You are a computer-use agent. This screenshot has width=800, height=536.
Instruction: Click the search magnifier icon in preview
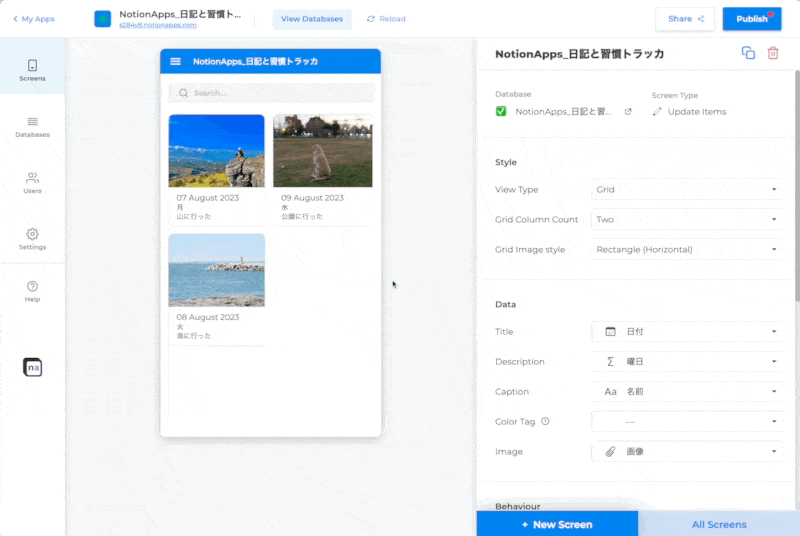point(183,93)
